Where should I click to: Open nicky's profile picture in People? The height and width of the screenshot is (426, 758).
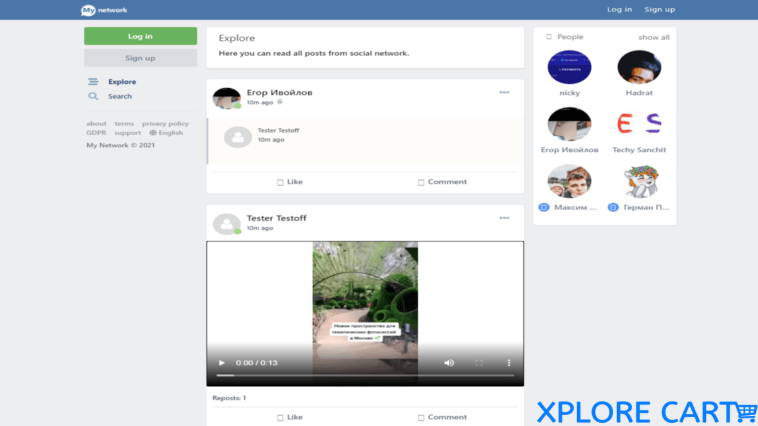[569, 67]
